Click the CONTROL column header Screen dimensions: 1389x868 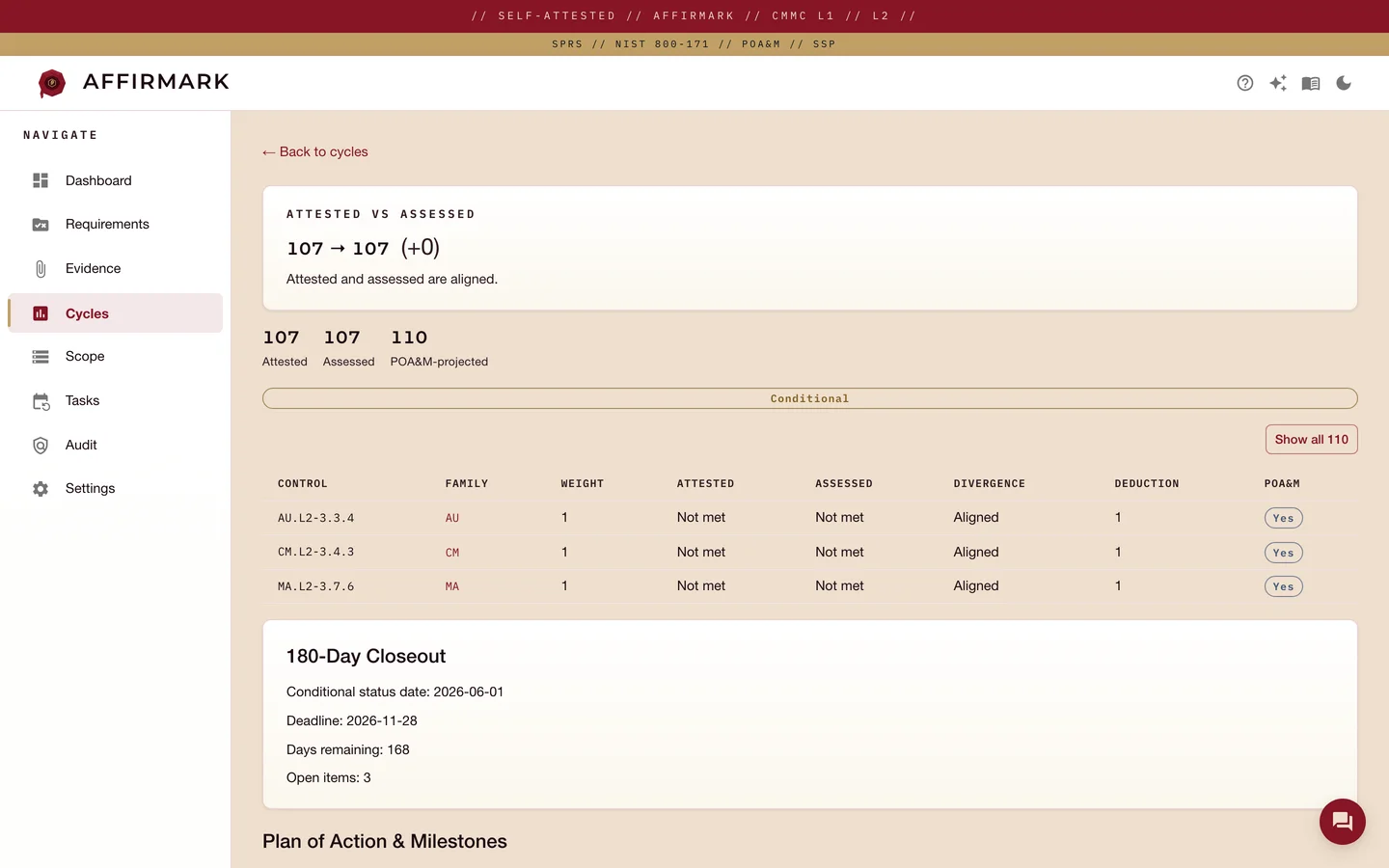[303, 484]
